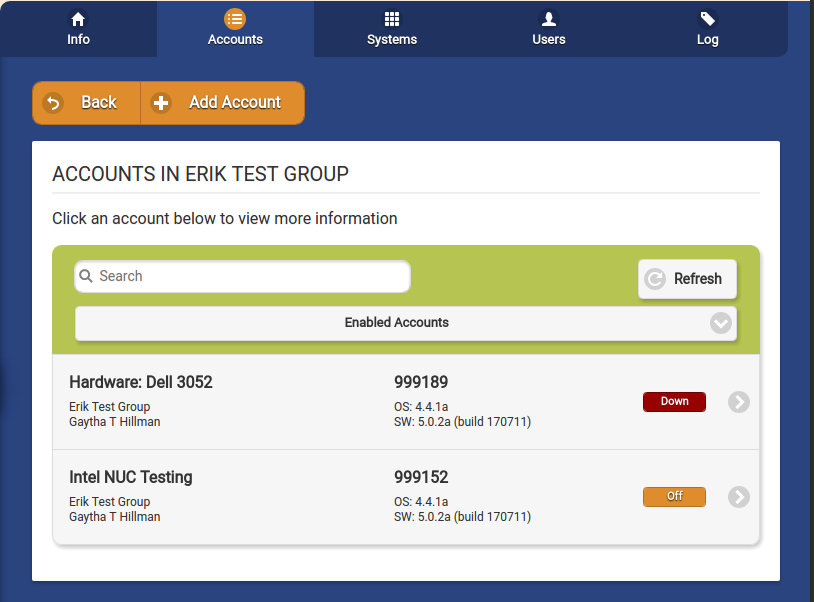
Task: Click SW build text for account 999152
Action: tap(463, 517)
